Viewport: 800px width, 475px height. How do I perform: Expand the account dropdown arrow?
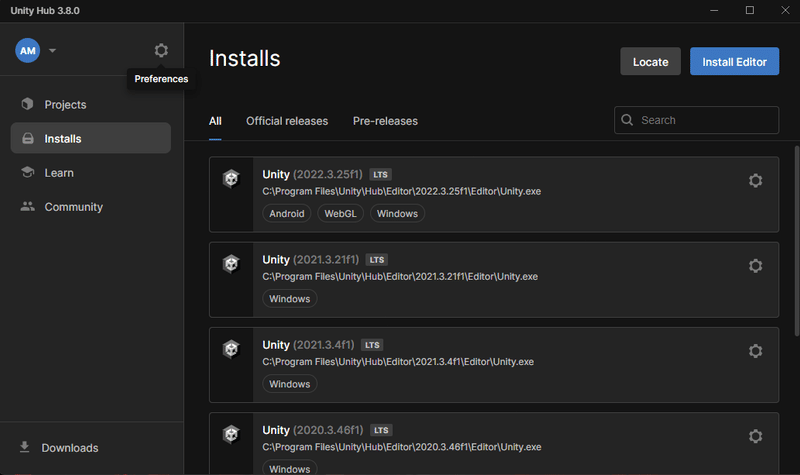pos(52,51)
